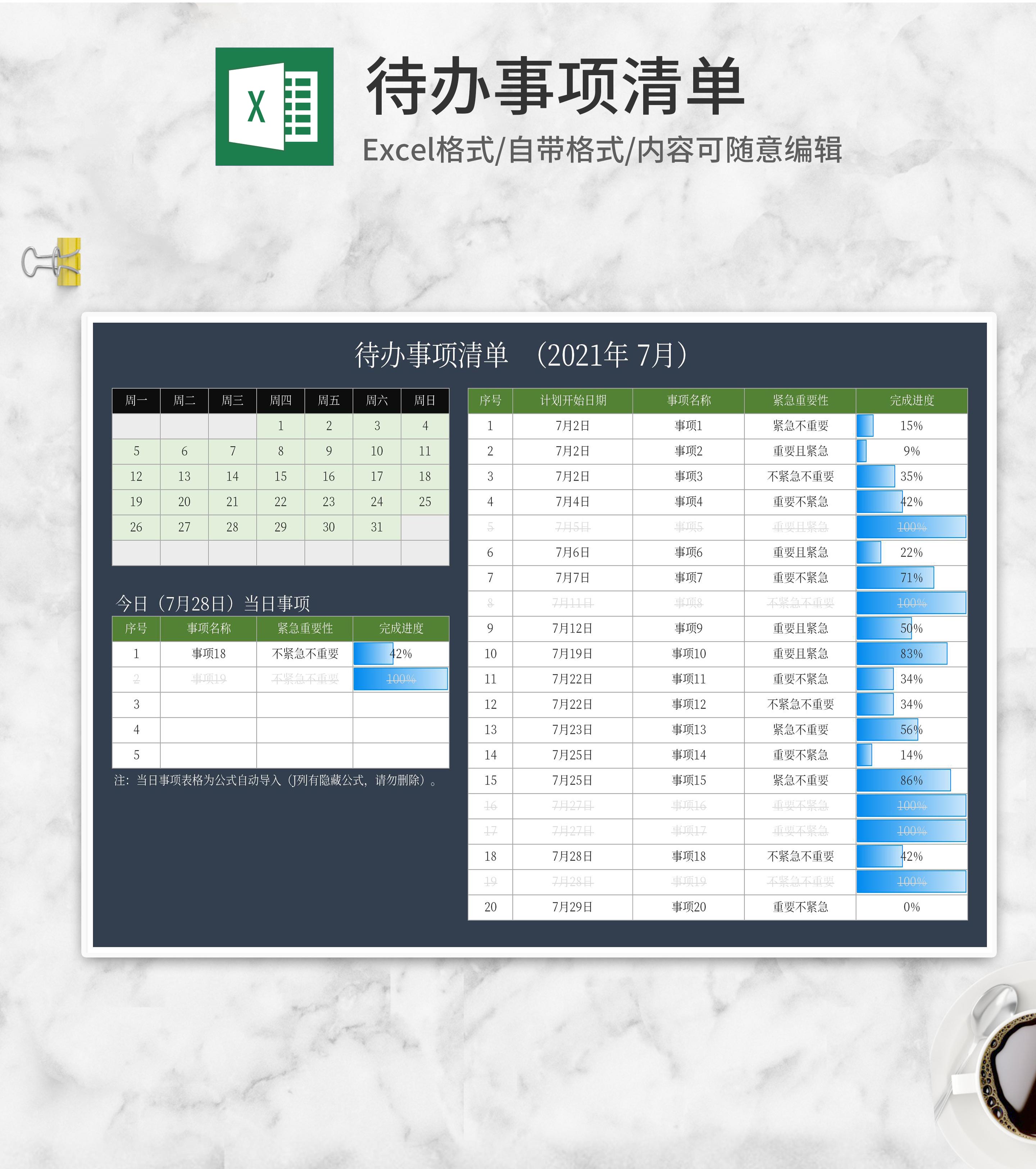Screen dimensions: 1036x1169
Task: Click the 周一 weekday header cell
Action: (x=136, y=401)
